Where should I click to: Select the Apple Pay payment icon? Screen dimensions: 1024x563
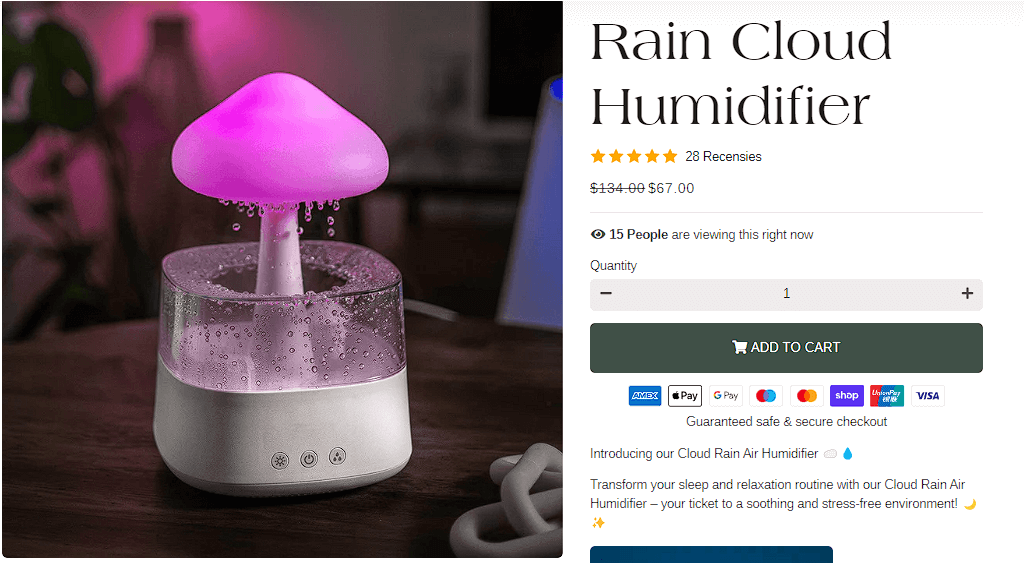684,396
